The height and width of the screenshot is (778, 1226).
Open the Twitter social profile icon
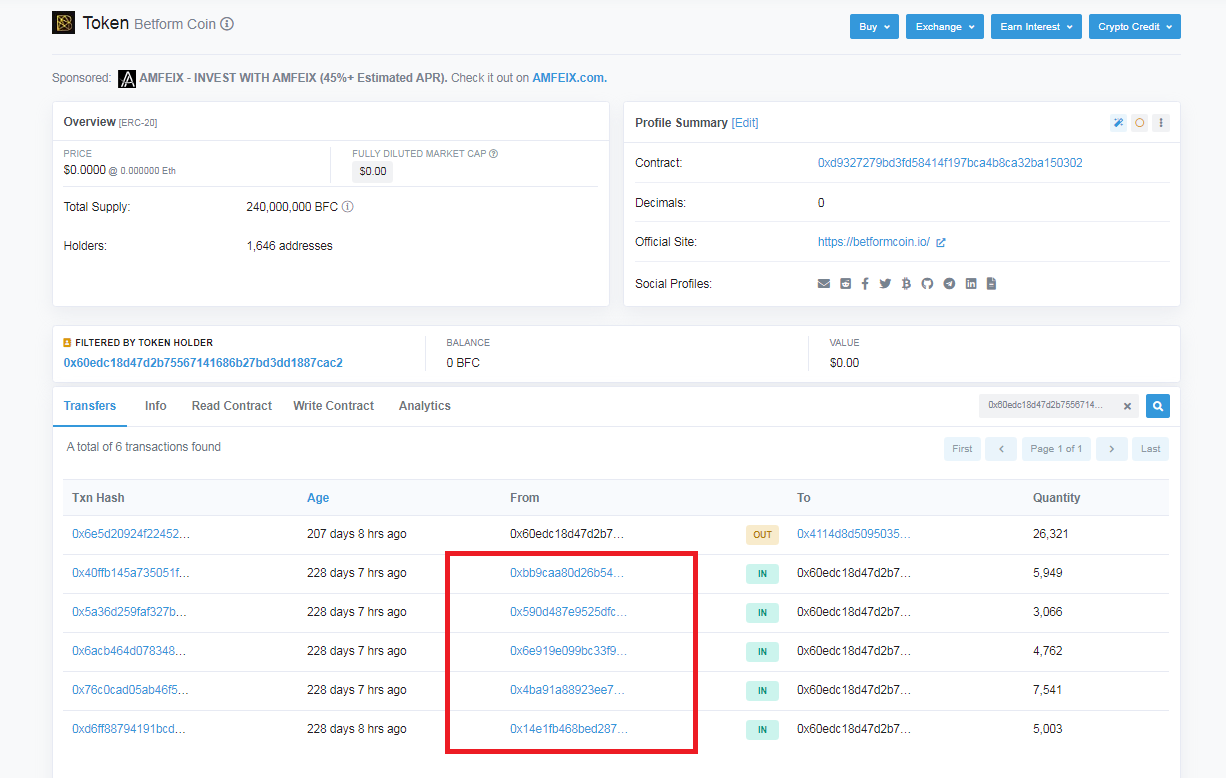coord(885,284)
